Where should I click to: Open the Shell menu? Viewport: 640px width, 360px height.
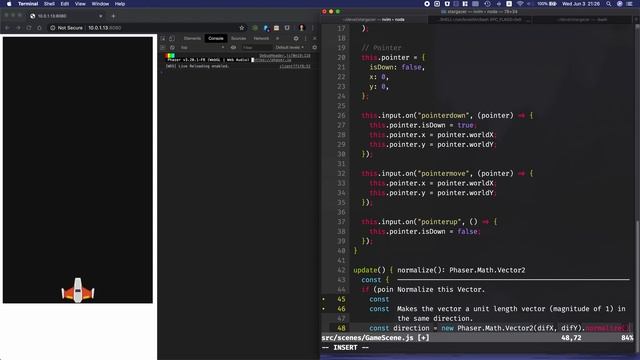tap(49, 4)
